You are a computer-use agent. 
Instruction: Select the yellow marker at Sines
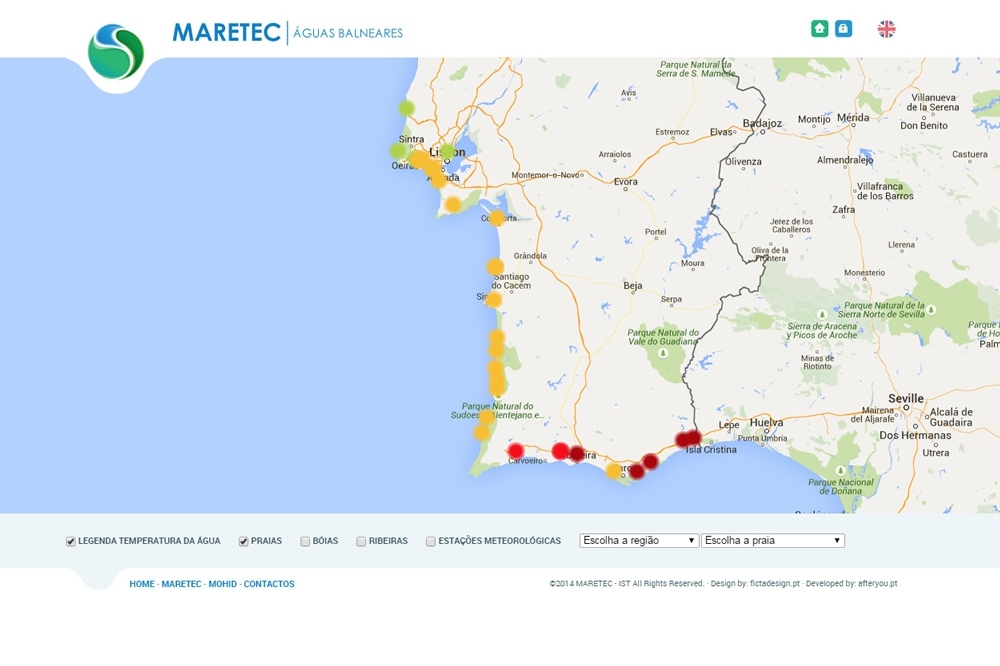tap(493, 299)
